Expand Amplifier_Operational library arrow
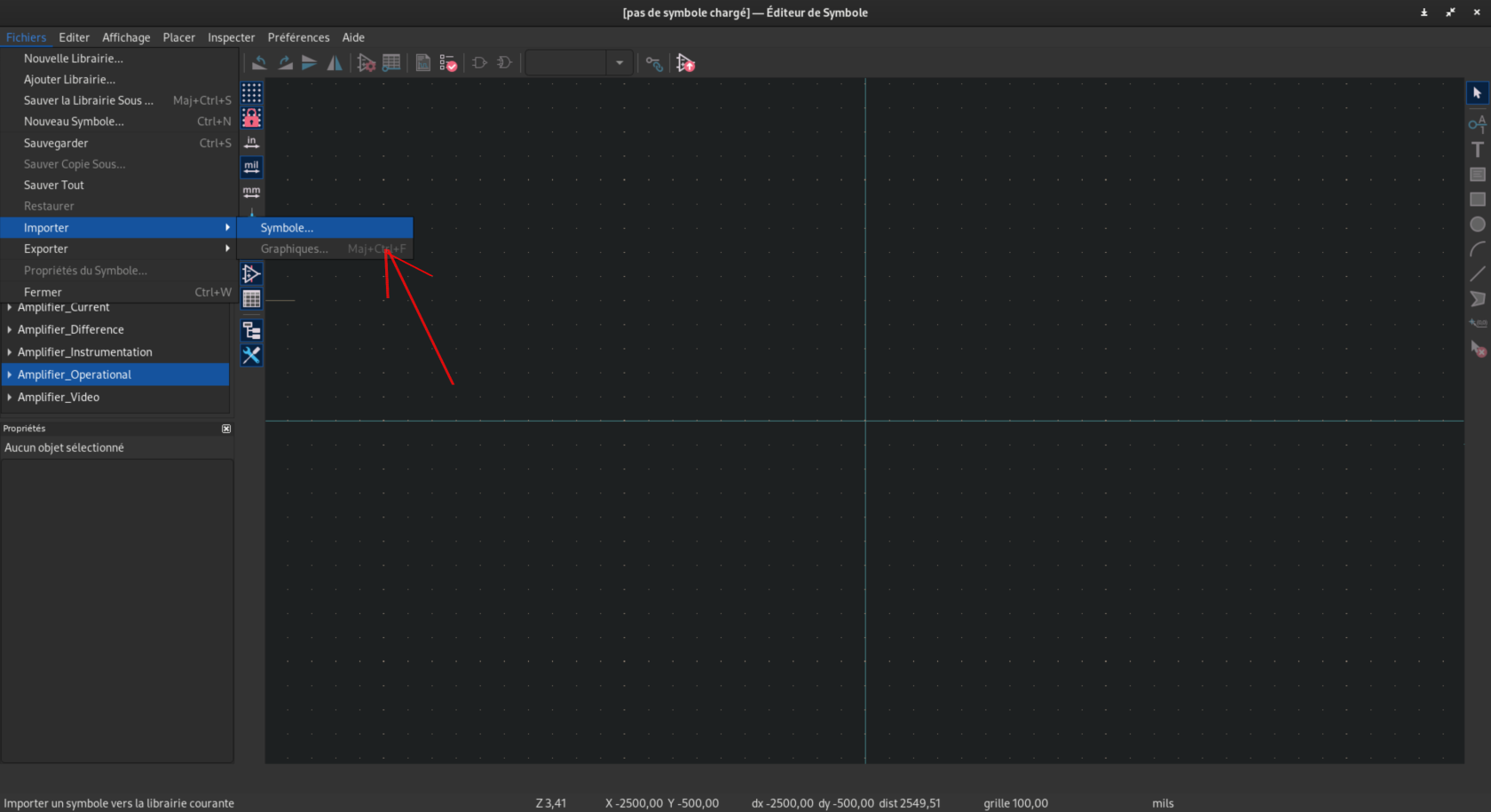The height and width of the screenshot is (812, 1491). click(x=10, y=374)
